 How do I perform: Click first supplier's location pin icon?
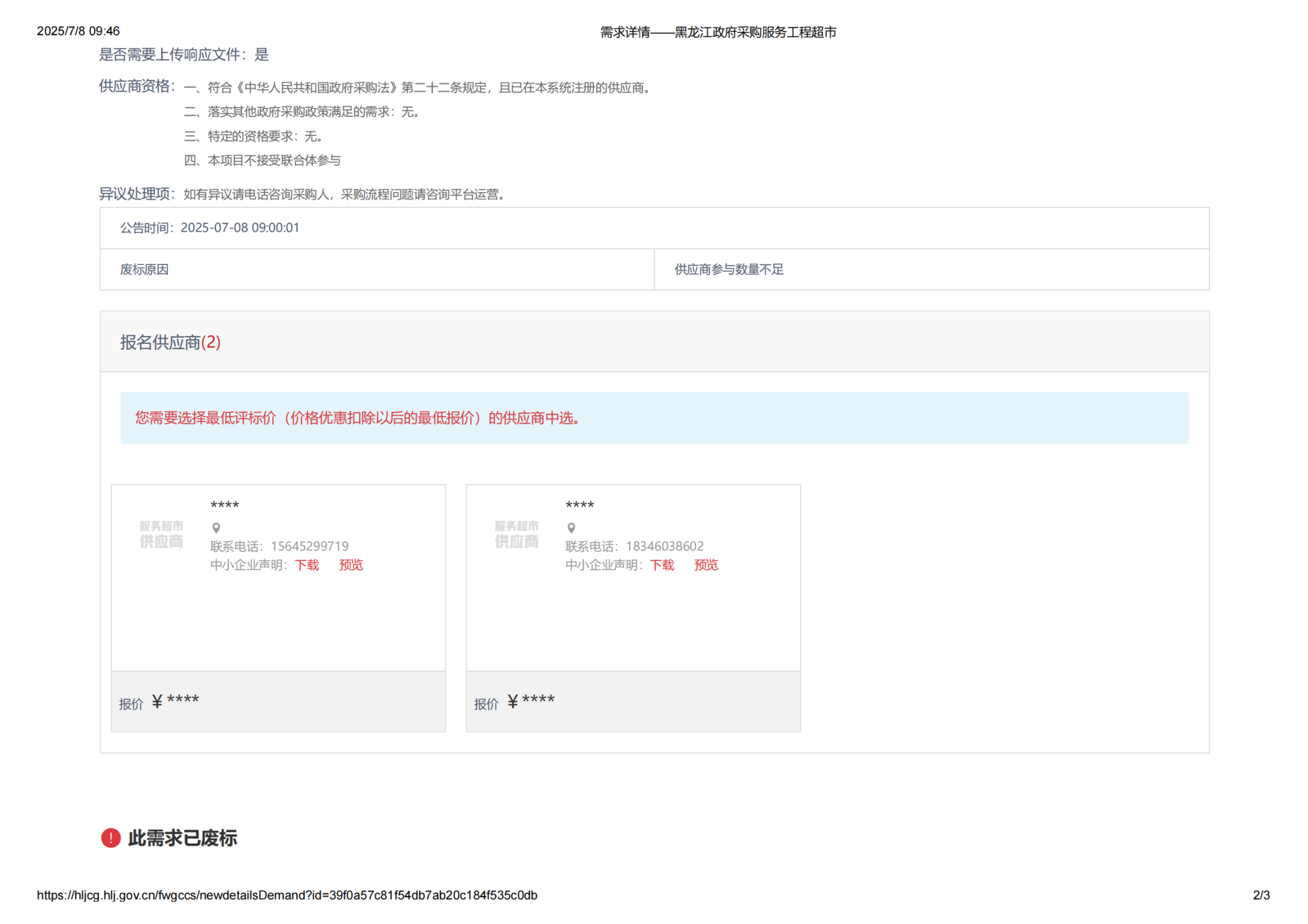tap(217, 528)
